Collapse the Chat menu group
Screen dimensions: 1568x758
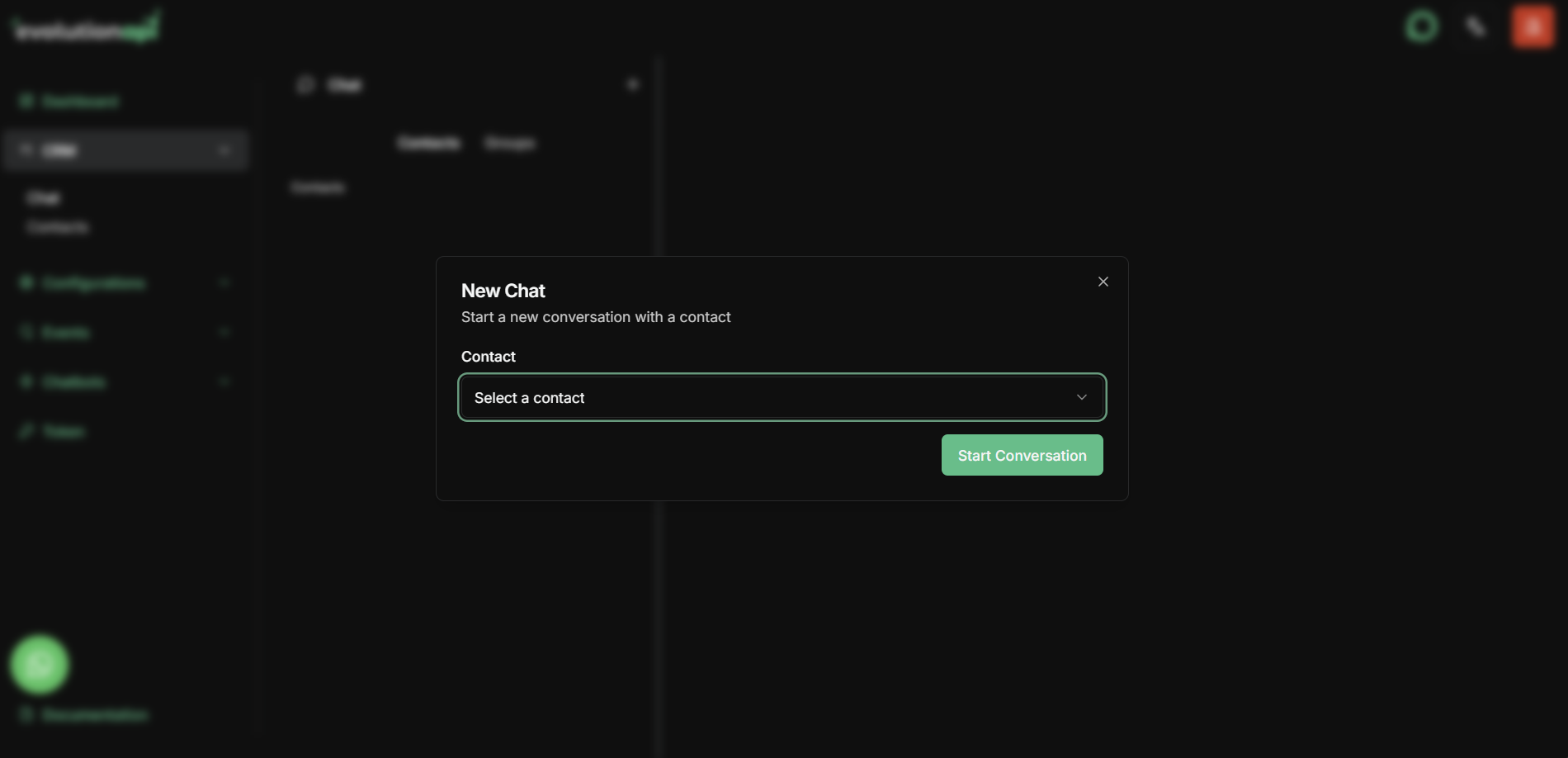point(224,150)
